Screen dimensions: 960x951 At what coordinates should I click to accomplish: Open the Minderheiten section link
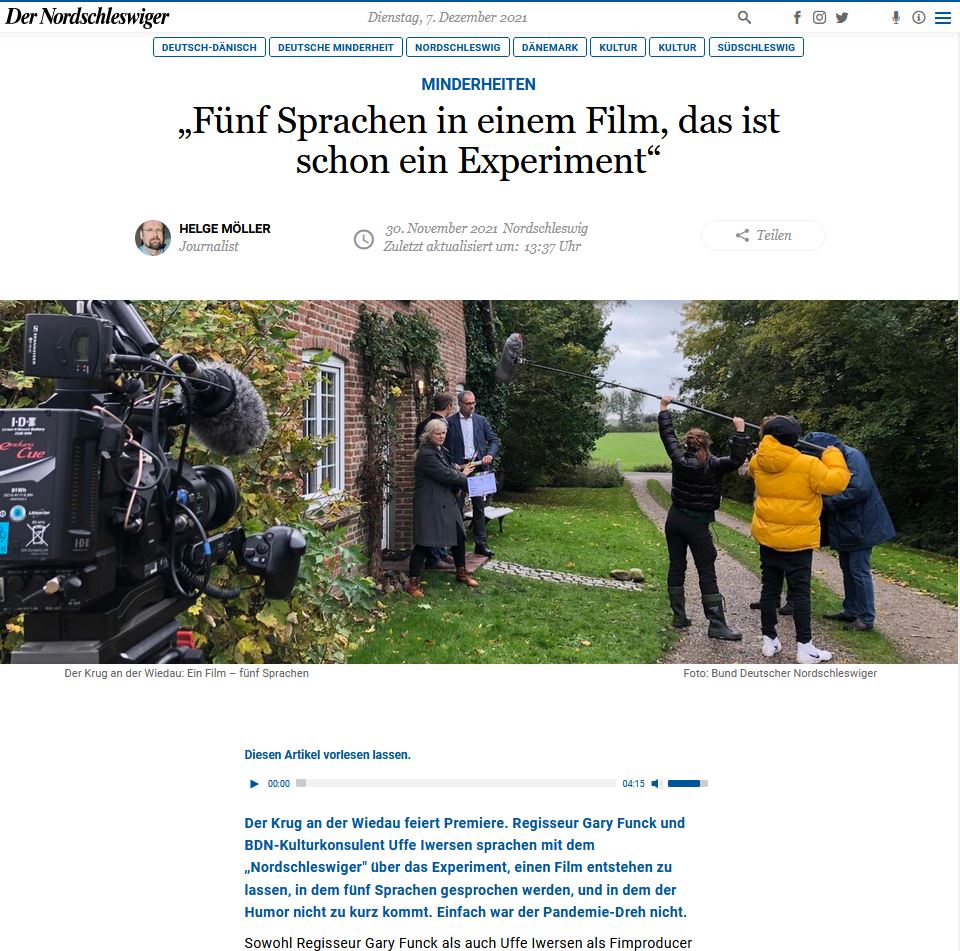(478, 85)
